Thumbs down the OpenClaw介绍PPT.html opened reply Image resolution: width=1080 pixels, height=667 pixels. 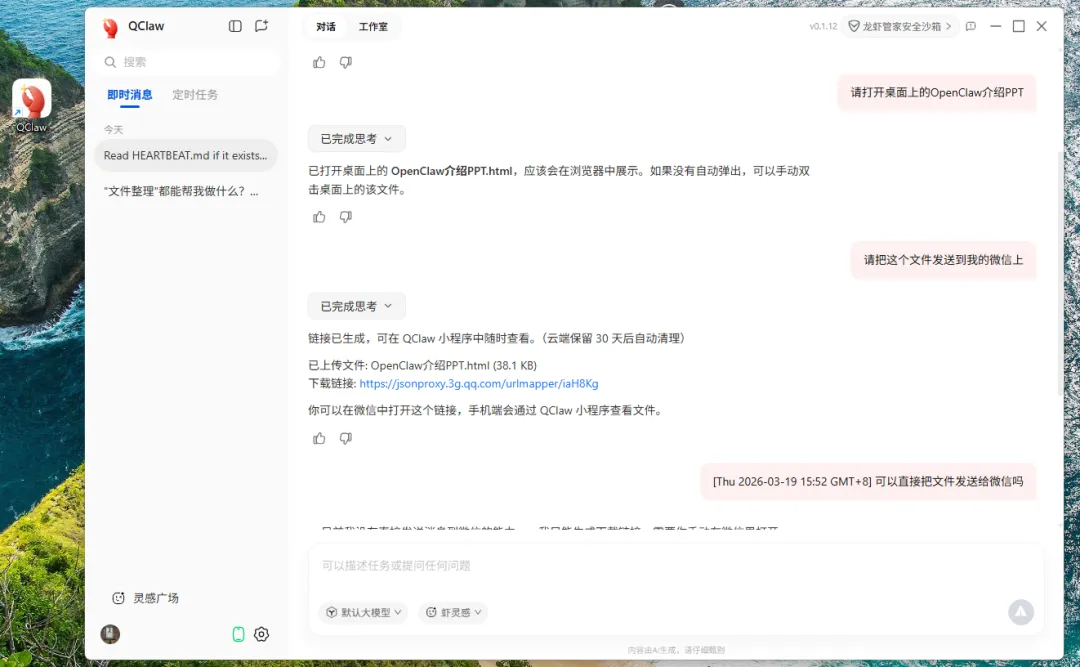coord(346,217)
